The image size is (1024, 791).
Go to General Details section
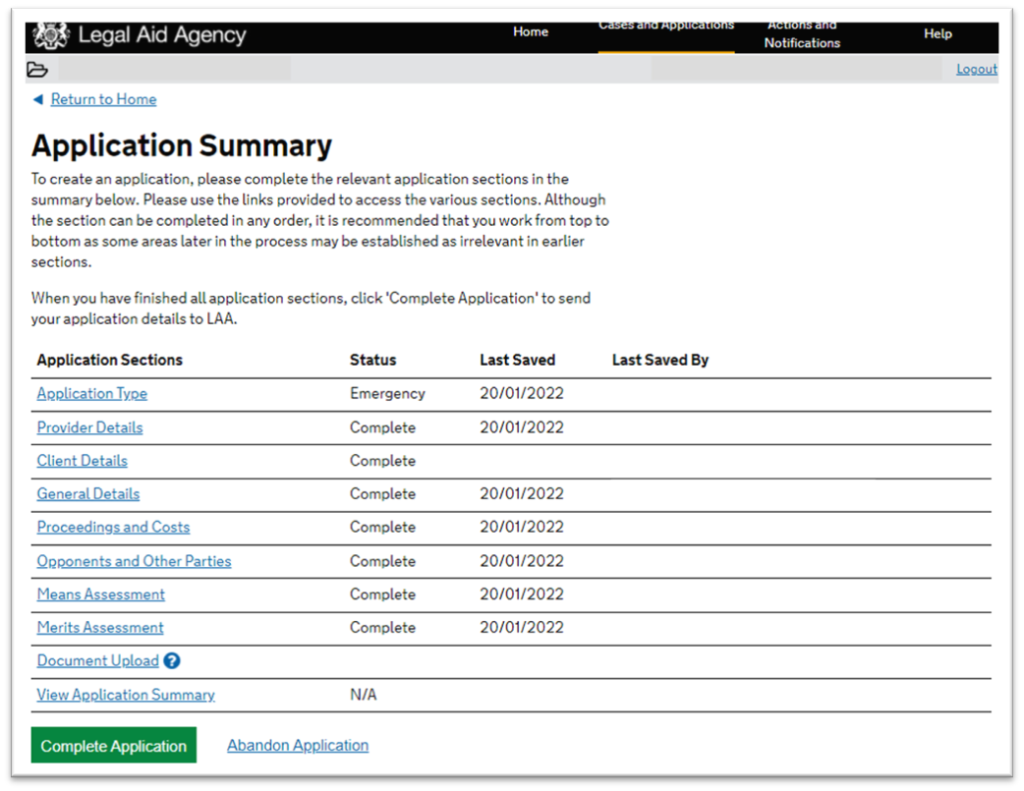click(x=88, y=494)
